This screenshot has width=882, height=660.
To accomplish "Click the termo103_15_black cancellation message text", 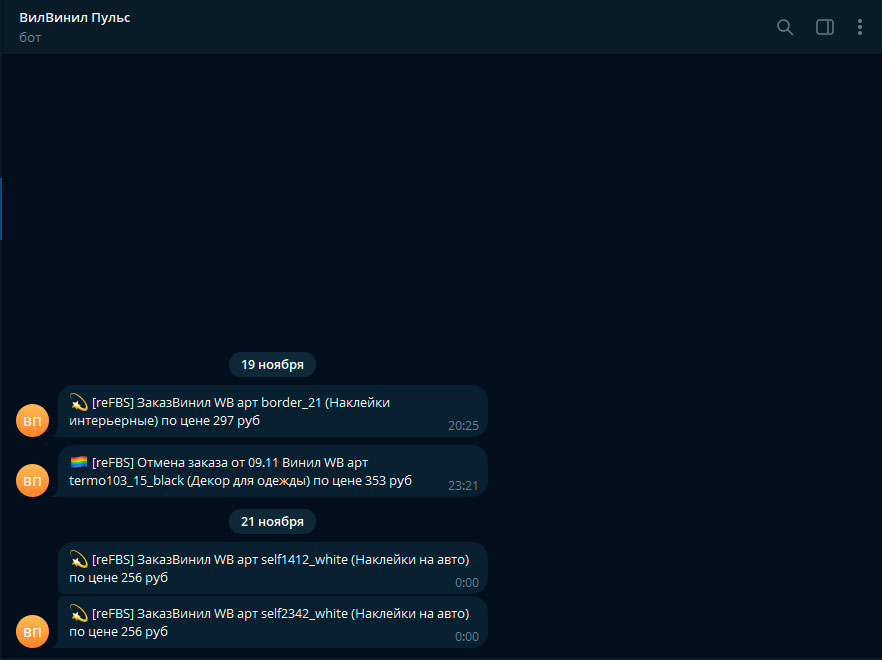I will coord(240,472).
